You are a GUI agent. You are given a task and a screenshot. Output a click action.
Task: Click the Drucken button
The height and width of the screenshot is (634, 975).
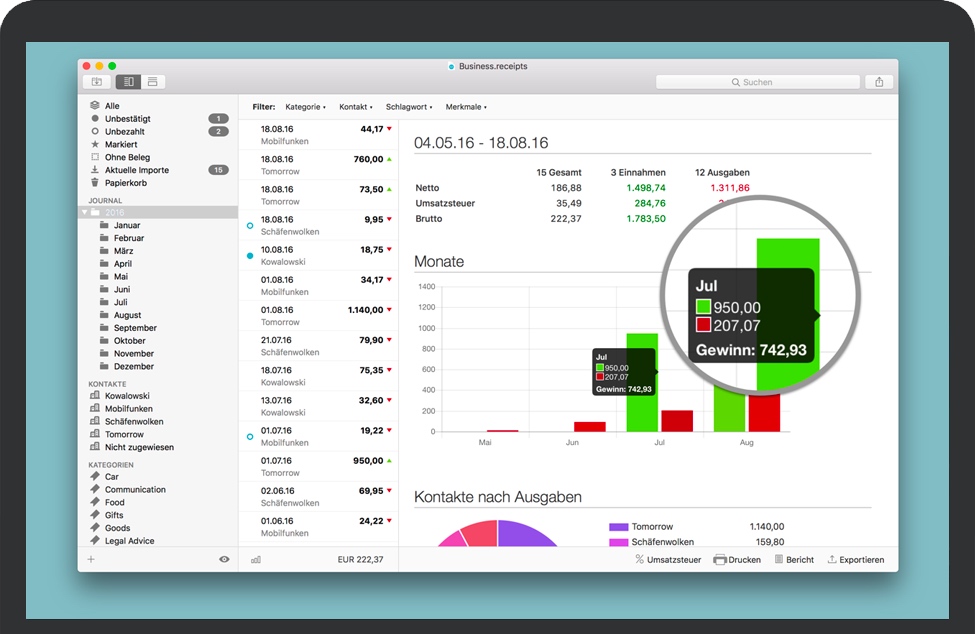[737, 560]
